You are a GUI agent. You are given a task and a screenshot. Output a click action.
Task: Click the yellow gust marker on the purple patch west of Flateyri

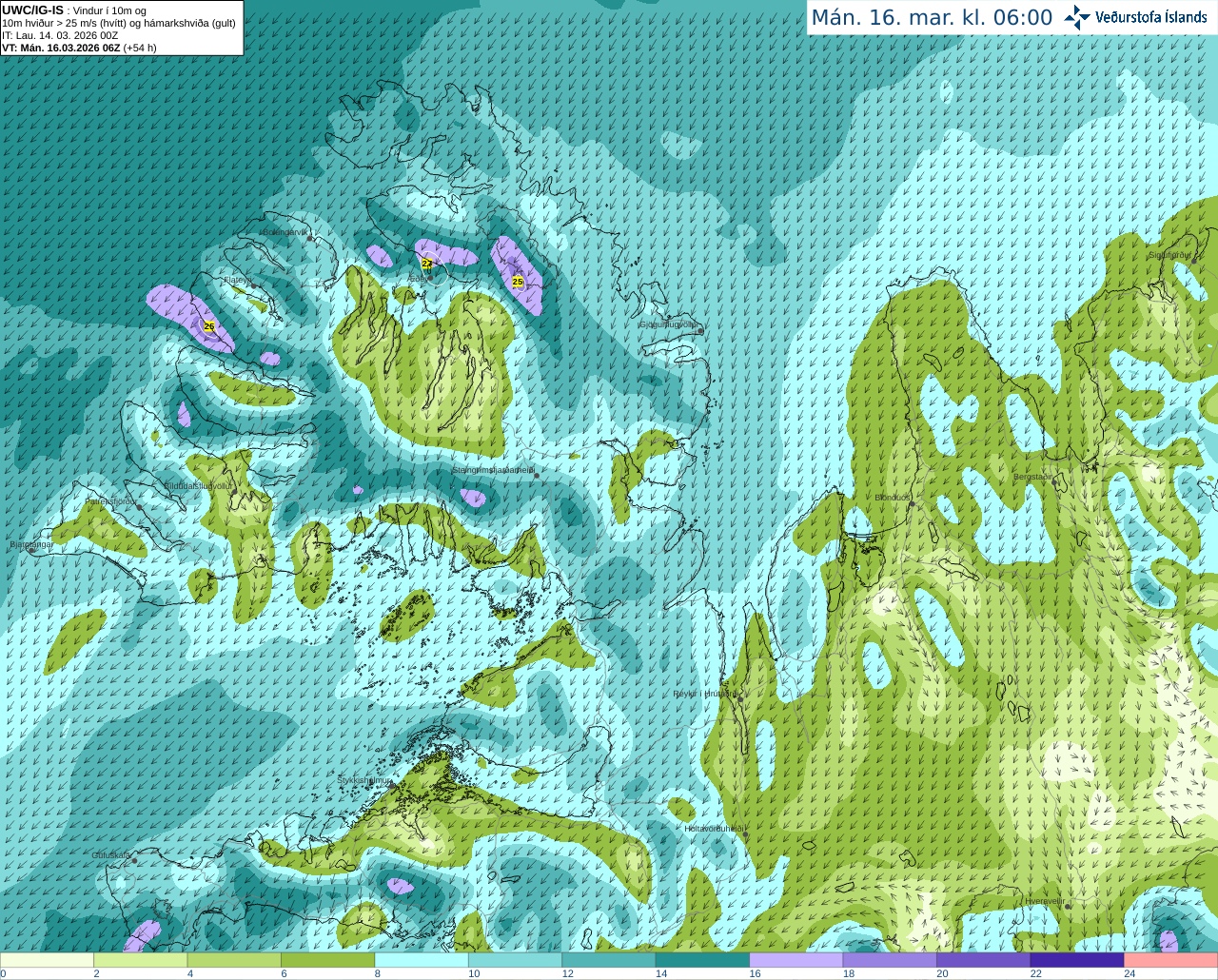pos(209,326)
